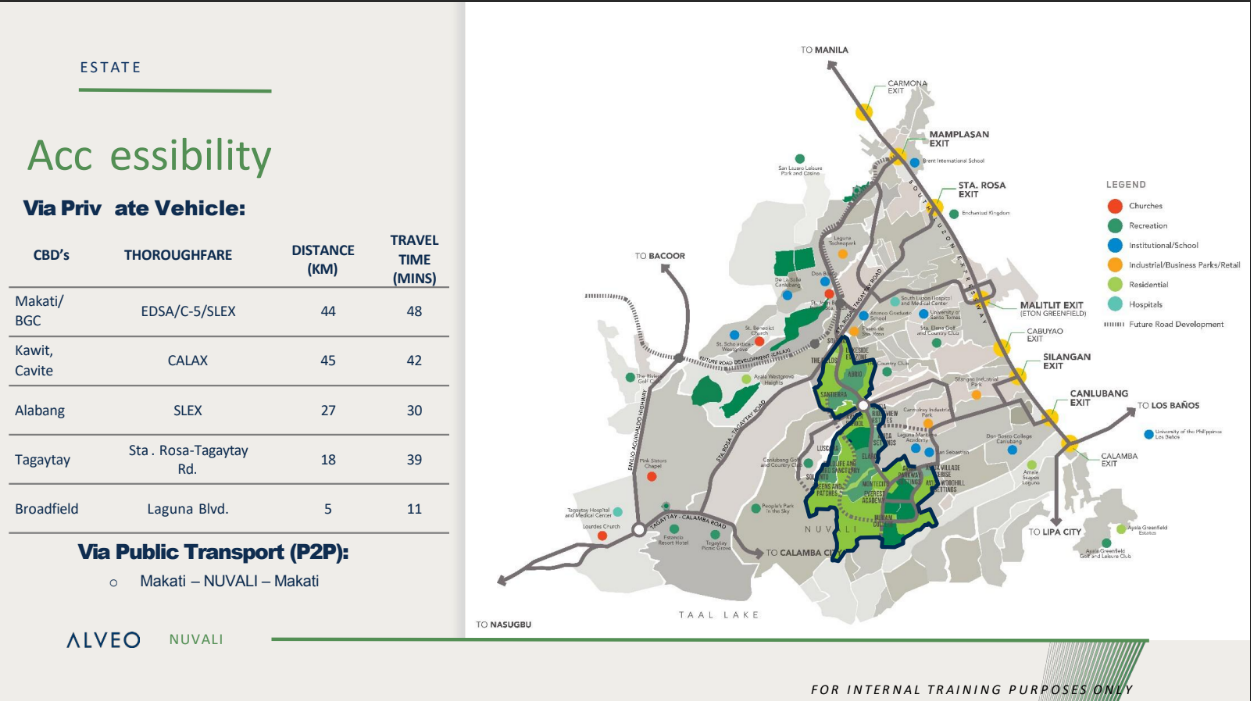This screenshot has width=1251, height=701.
Task: Click the orange Industrial/Business Parks legend swatch
Action: click(1115, 265)
